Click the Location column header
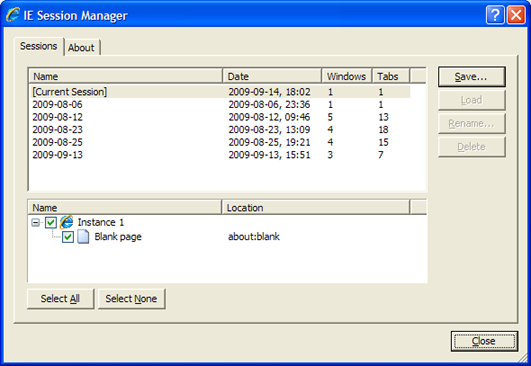 316,208
